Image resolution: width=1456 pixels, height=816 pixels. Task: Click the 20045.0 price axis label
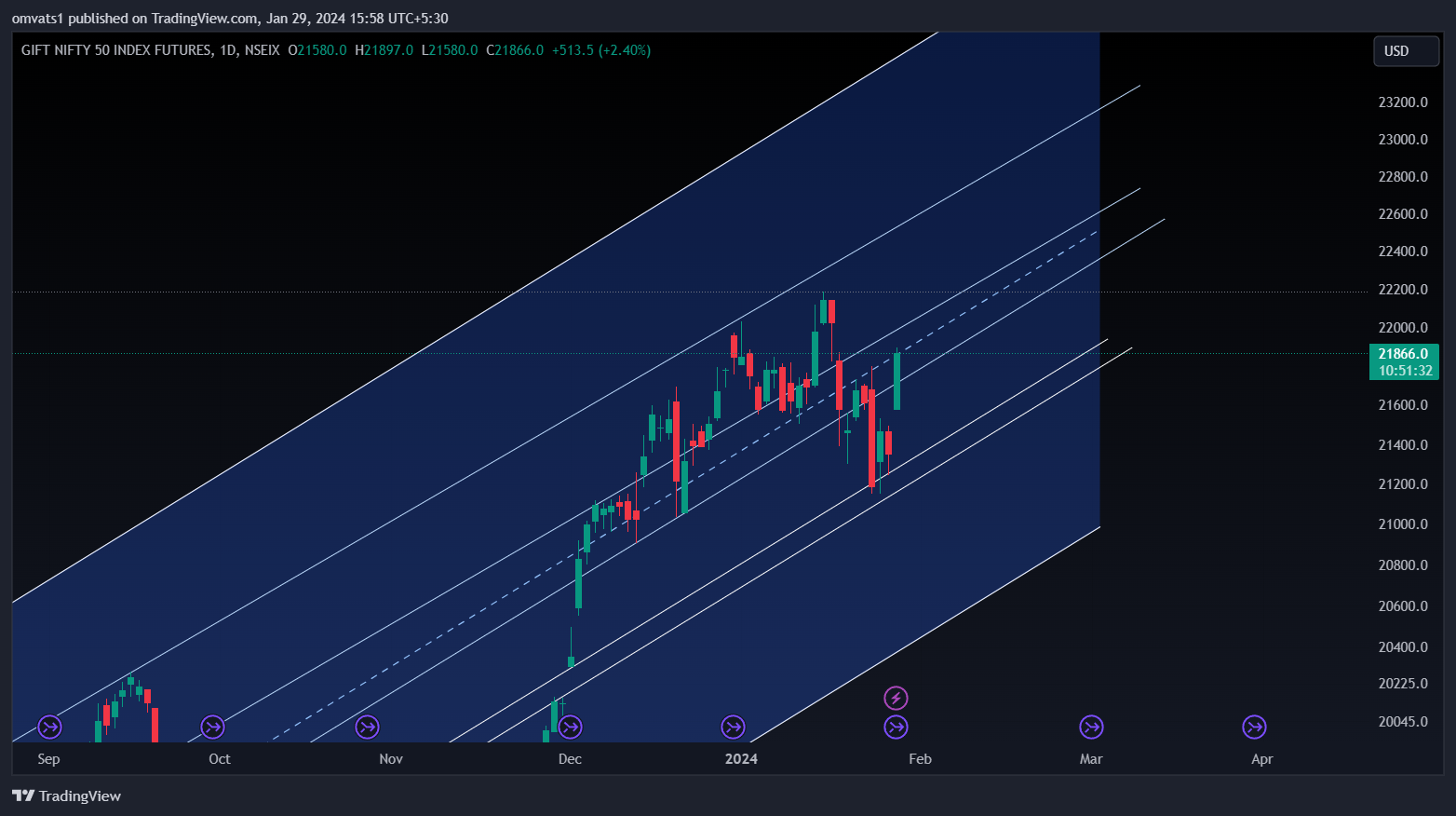(x=1403, y=722)
